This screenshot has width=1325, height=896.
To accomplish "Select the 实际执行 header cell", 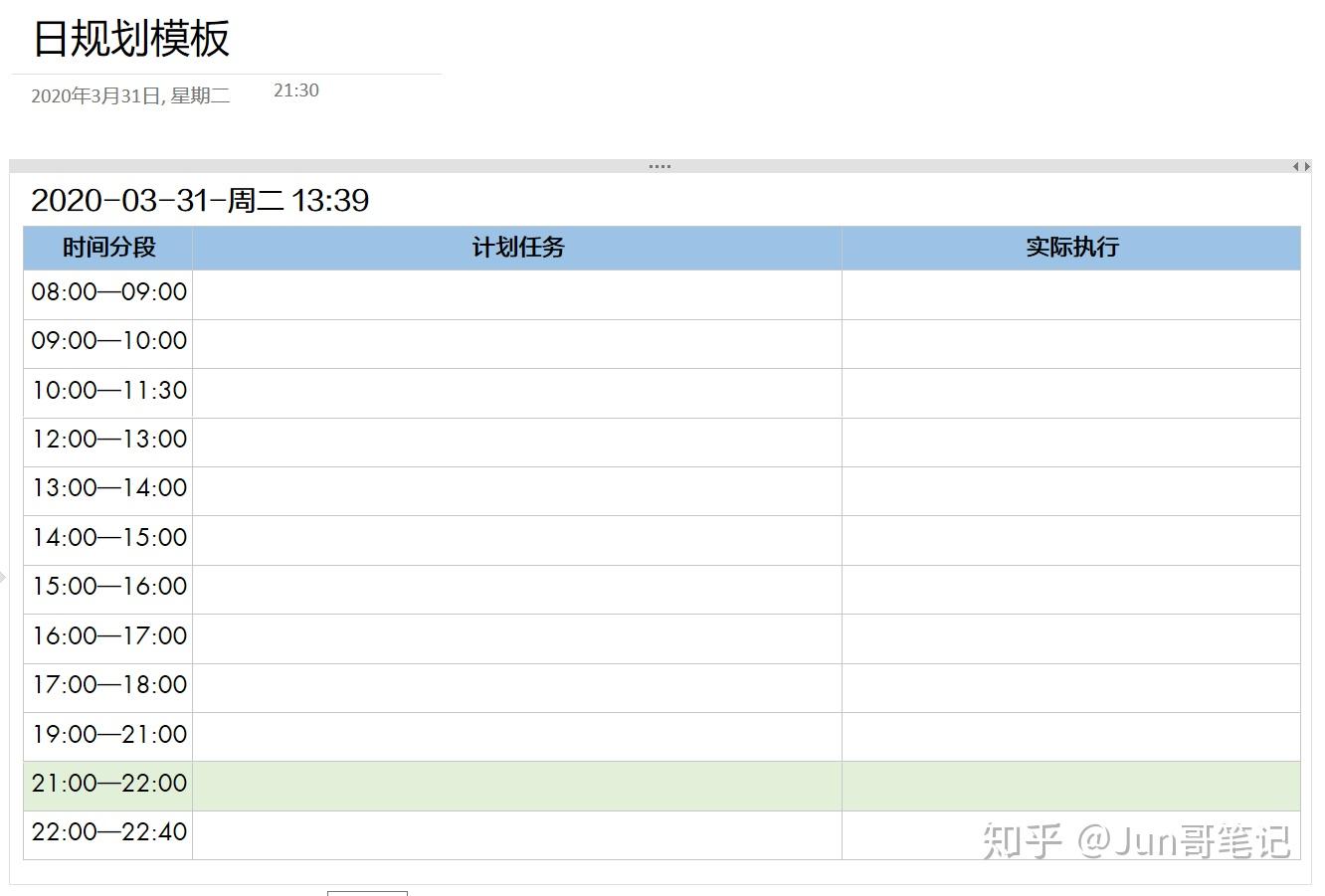I will click(1071, 248).
